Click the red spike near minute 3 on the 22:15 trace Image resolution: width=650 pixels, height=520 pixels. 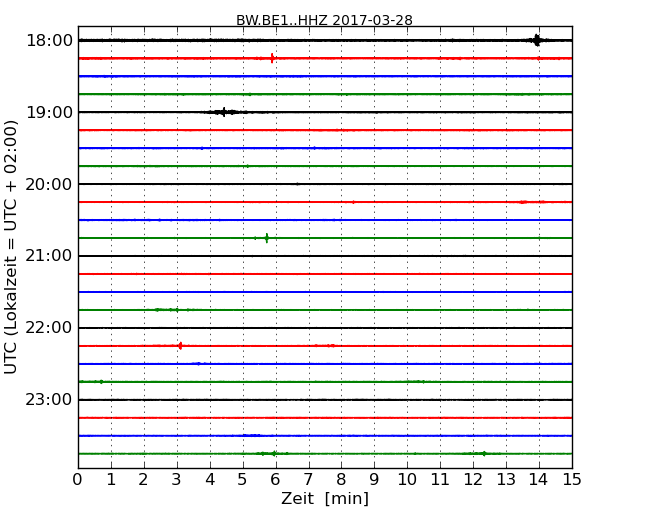tap(180, 345)
